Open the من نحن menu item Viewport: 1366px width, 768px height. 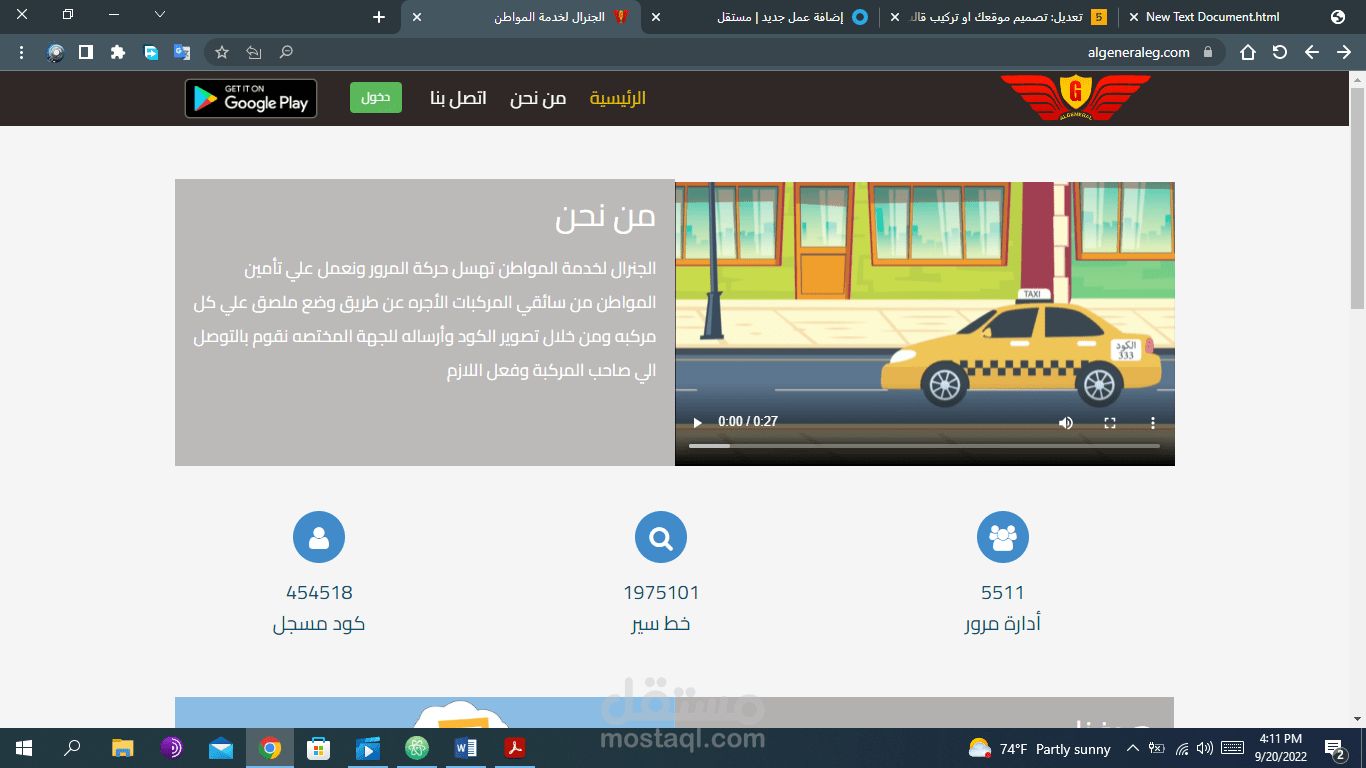tap(538, 98)
